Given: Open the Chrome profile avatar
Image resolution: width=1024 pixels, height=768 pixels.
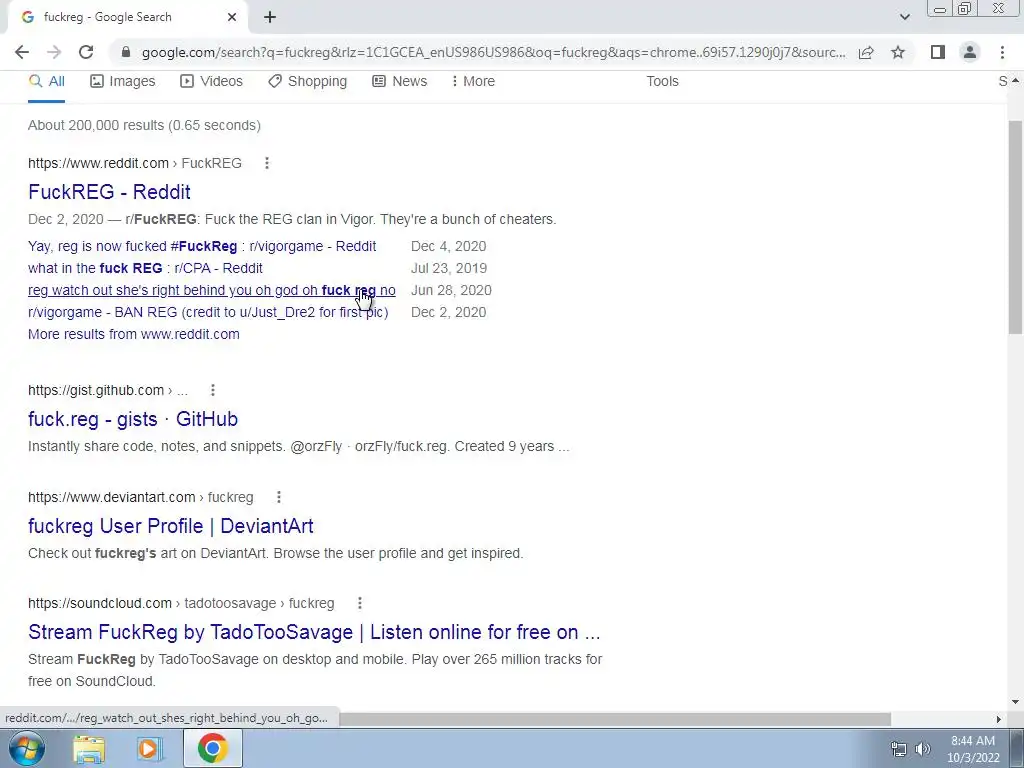Looking at the screenshot, I should click(970, 52).
